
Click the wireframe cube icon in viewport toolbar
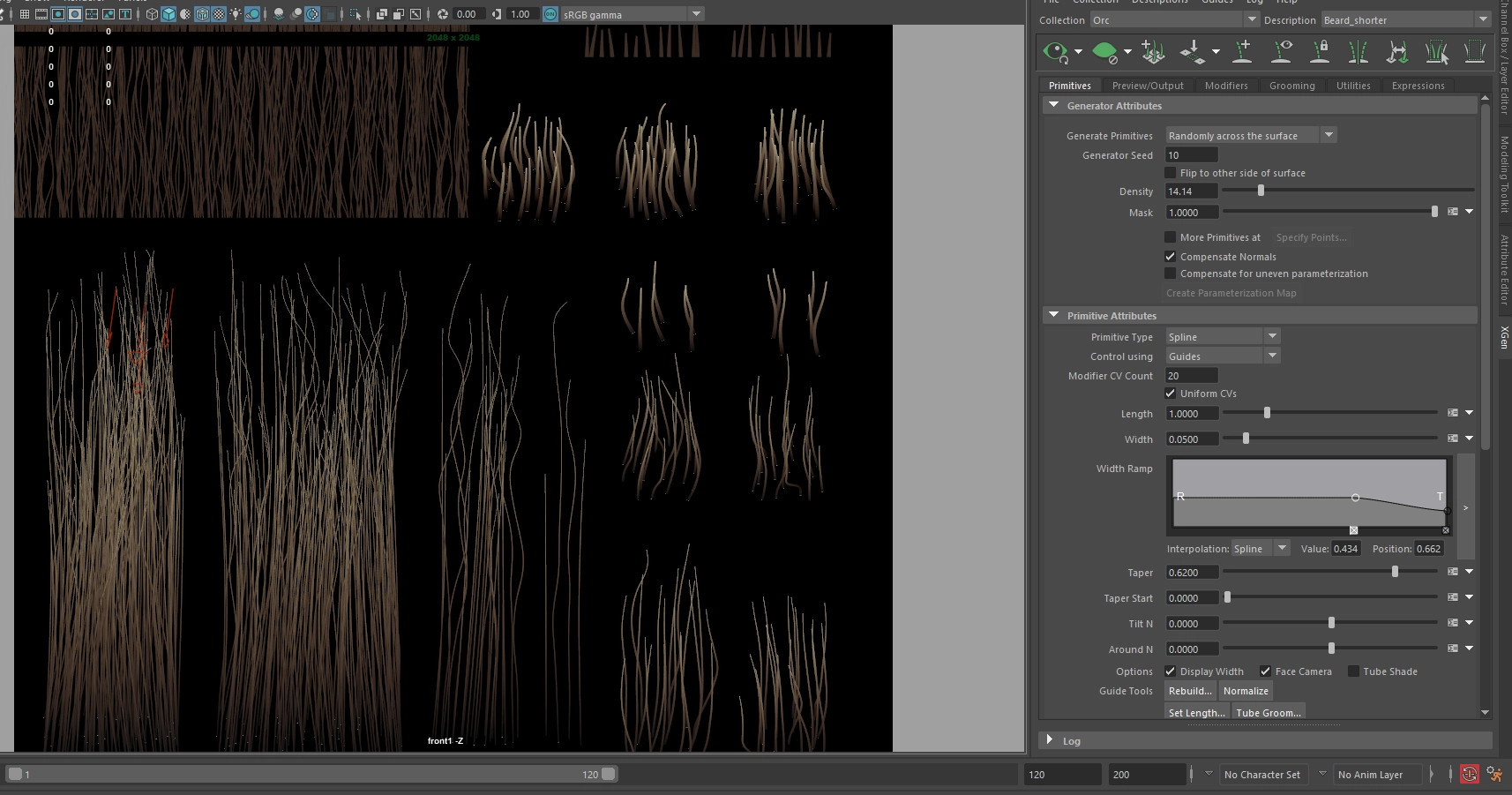pyautogui.click(x=152, y=14)
